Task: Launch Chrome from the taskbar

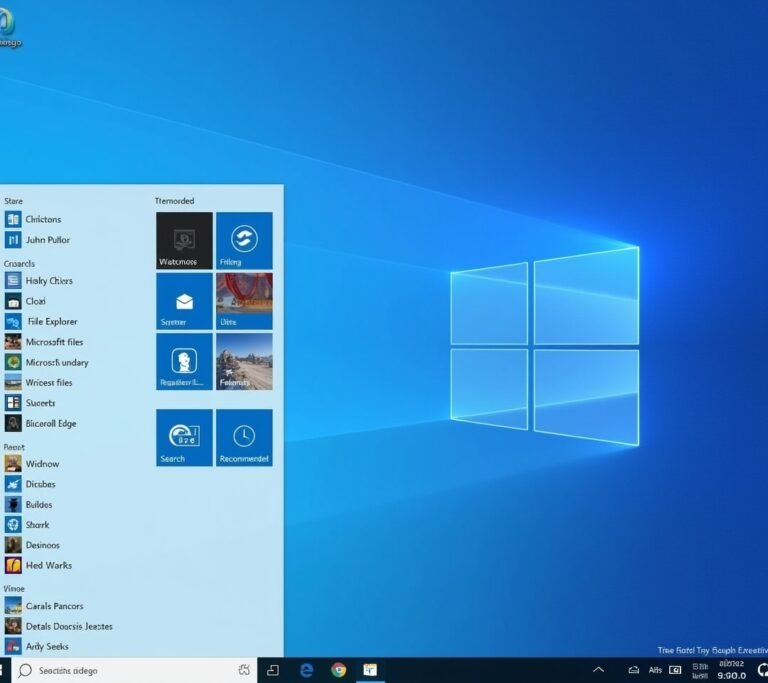Action: point(338,670)
